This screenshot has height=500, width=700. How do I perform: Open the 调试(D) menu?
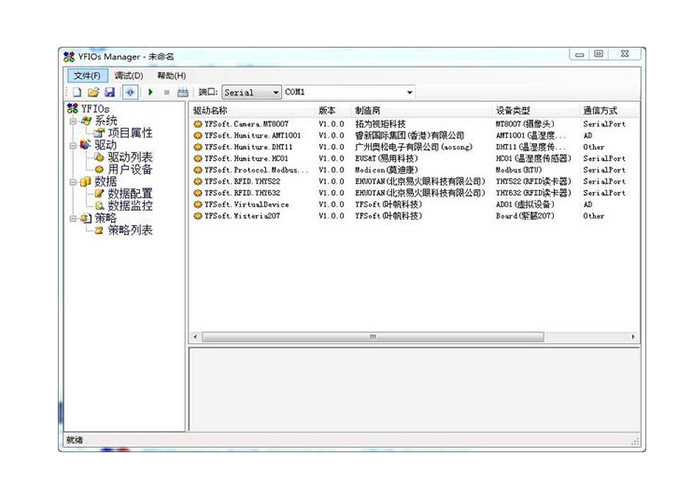pyautogui.click(x=129, y=75)
